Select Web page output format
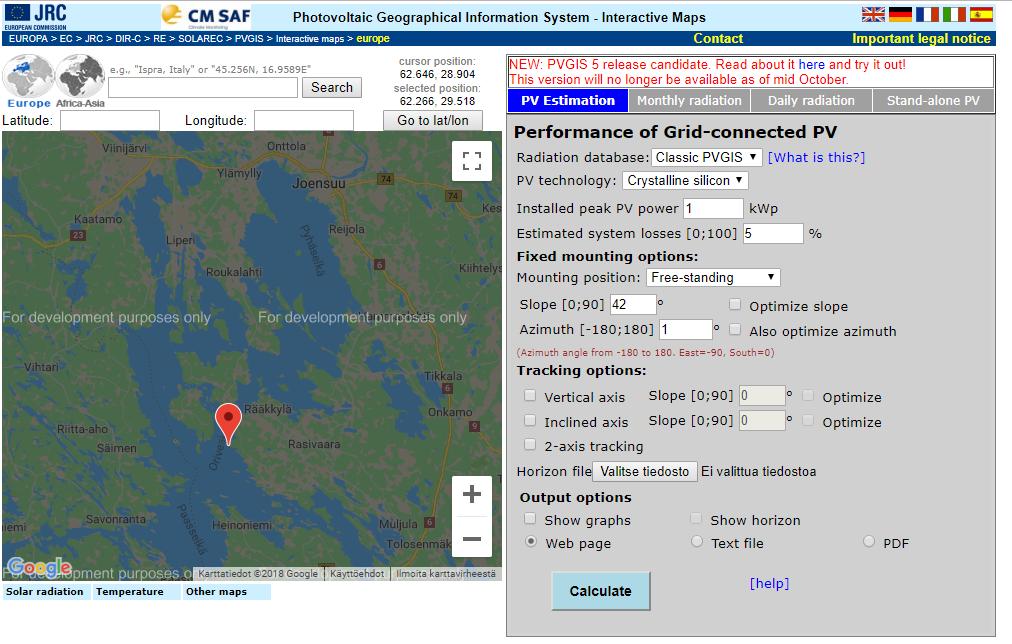Image resolution: width=1012 pixels, height=644 pixels. [531, 542]
